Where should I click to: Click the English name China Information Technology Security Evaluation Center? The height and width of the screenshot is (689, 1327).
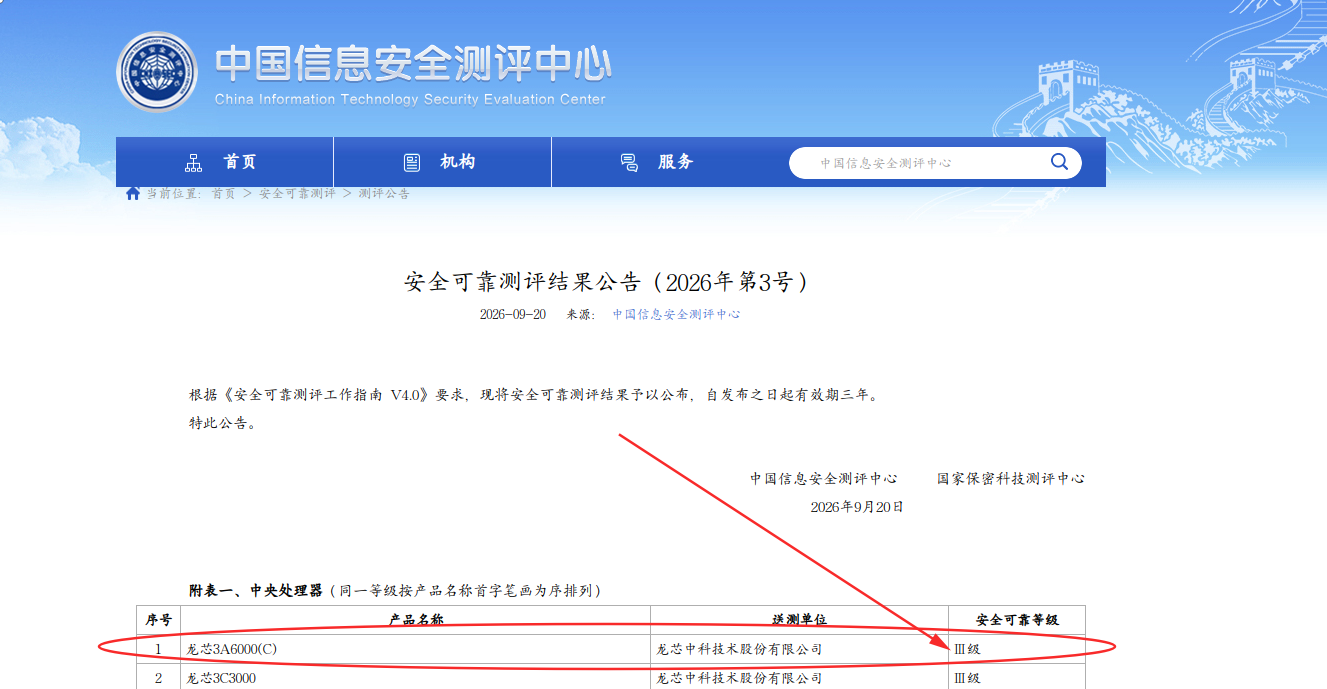(410, 99)
